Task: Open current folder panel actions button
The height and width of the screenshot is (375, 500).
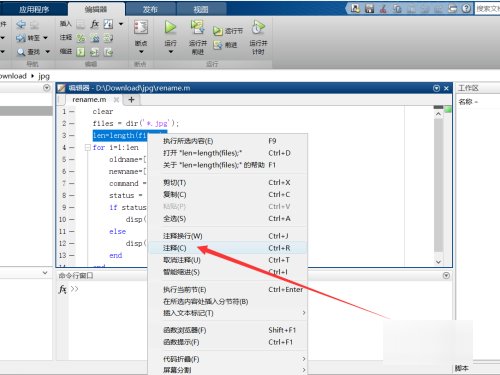Action: tap(47, 88)
